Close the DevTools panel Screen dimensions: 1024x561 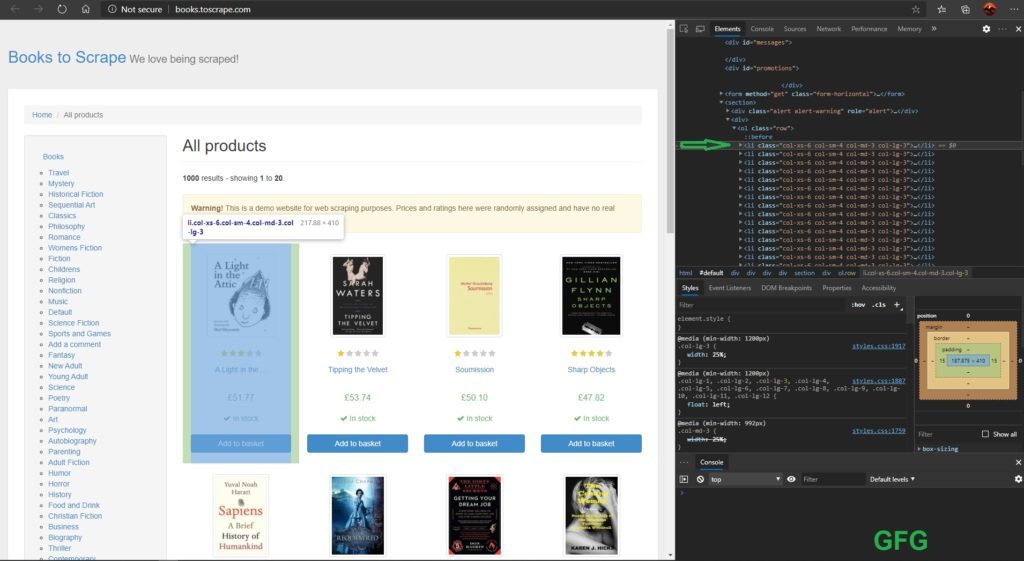point(1018,29)
